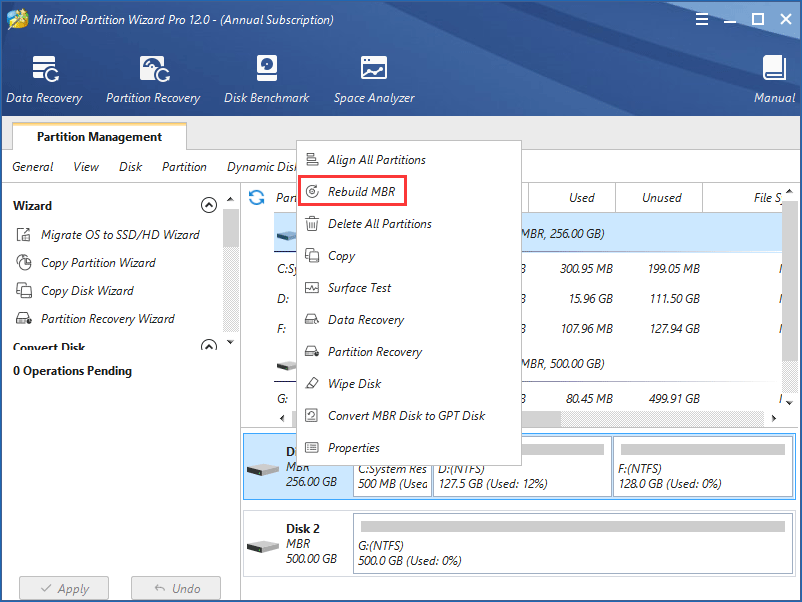Screen dimensions: 802x602
Task: Choose Convert MBR Disk to GPT Disk
Action: [409, 415]
